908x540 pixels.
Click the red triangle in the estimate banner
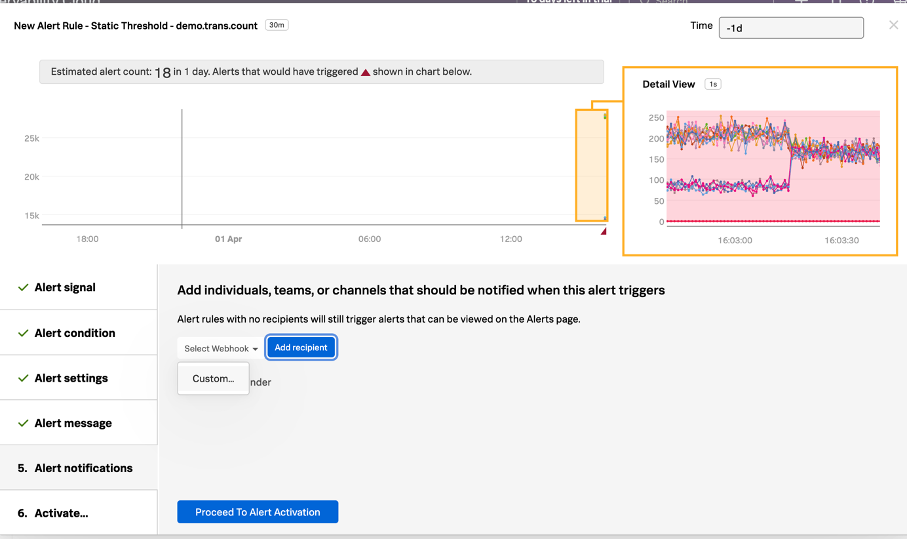coord(365,73)
